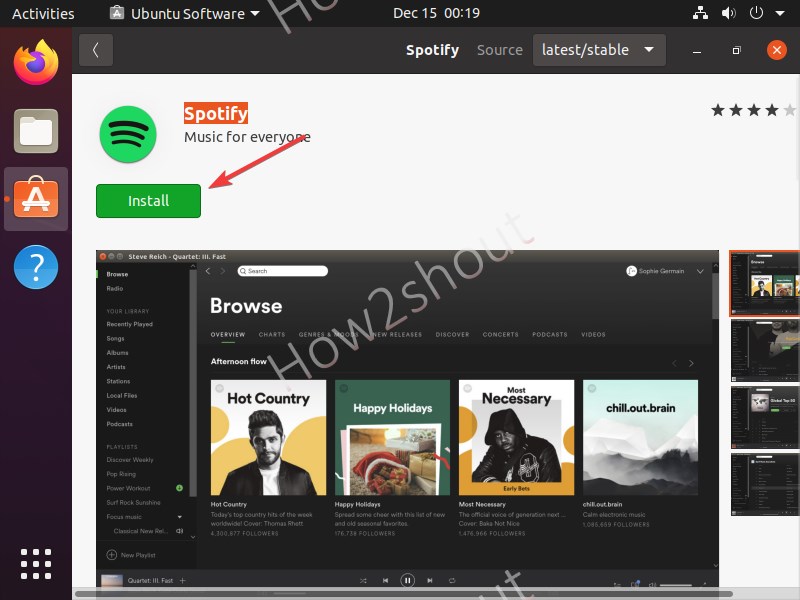This screenshot has width=800, height=600.
Task: Select the highlighted Browse screenshot thumbnail
Action: [x=765, y=283]
